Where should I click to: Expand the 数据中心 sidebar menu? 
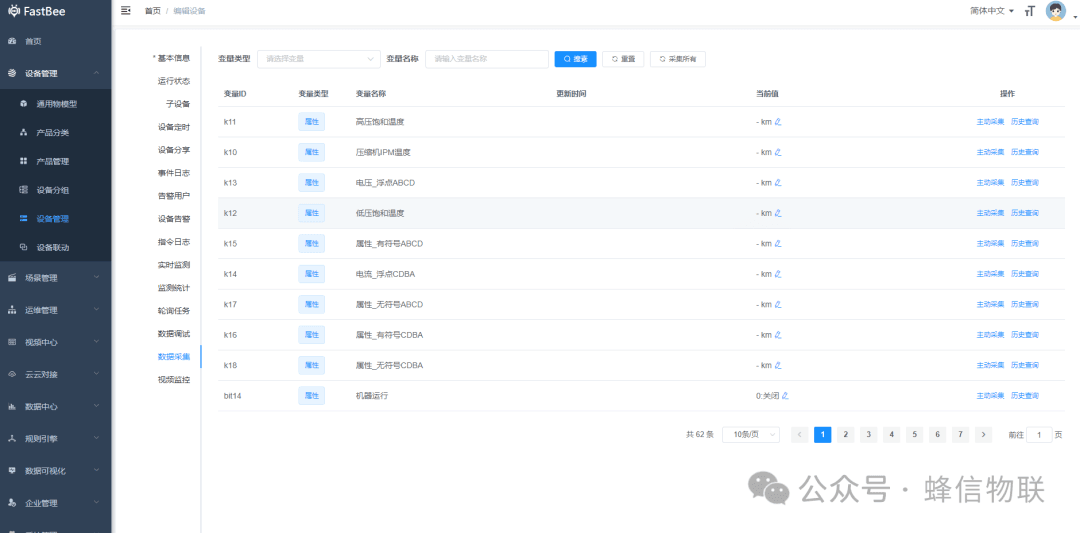56,406
